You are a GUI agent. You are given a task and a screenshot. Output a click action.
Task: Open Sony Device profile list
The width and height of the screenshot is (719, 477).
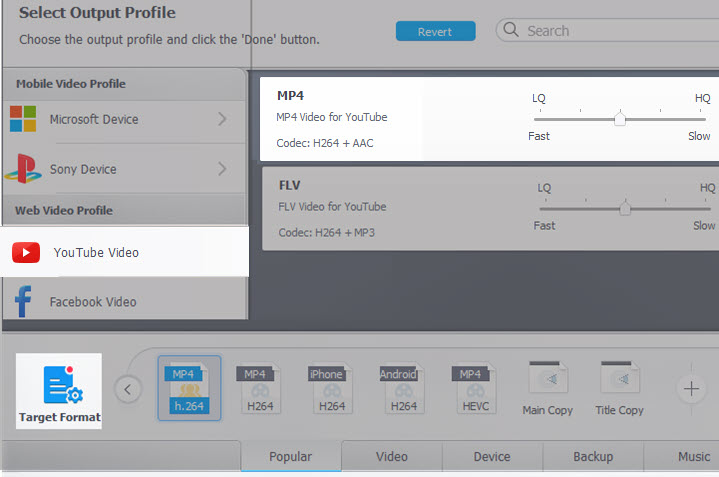click(x=125, y=169)
